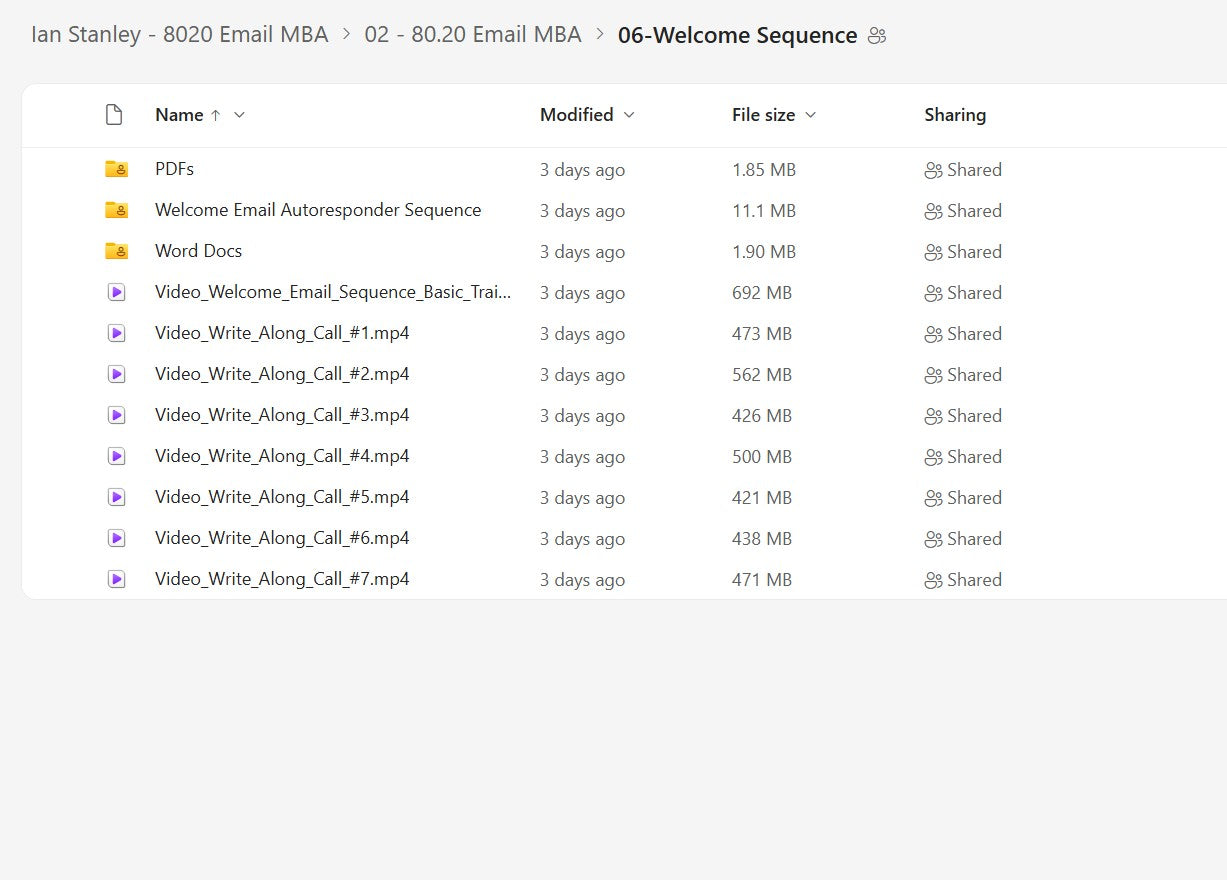The height and width of the screenshot is (880, 1227).
Task: Open Welcome Email Autoresponder Sequence folder name
Action: pyautogui.click(x=318, y=210)
